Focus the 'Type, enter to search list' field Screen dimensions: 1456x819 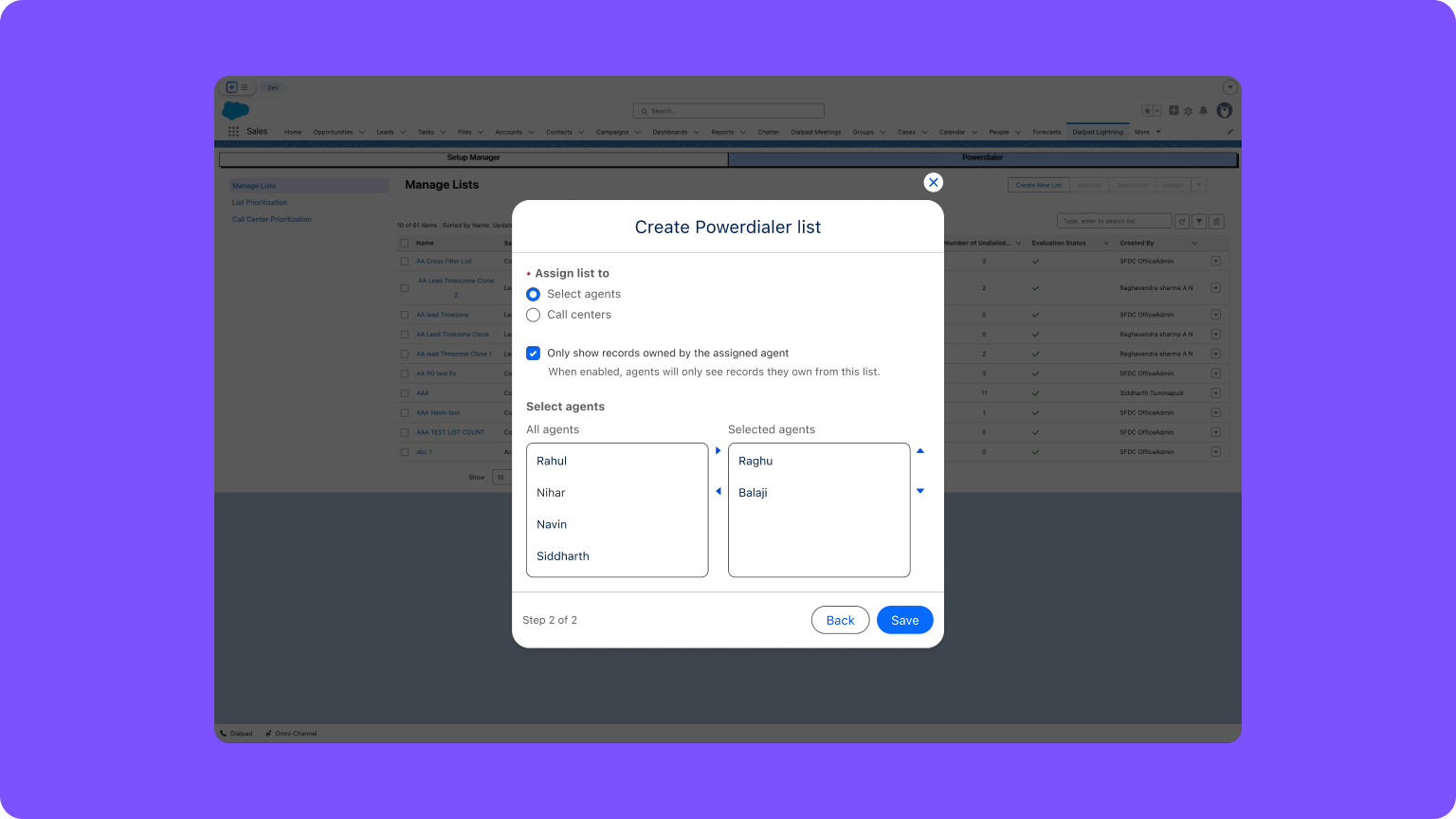[1114, 221]
